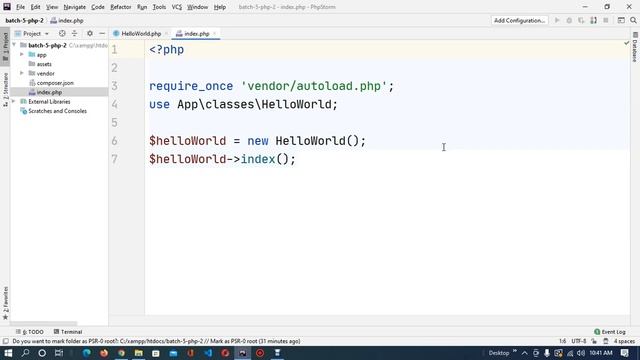This screenshot has height=360, width=640.
Task: Close the index.php editor tab
Action: [x=214, y=33]
